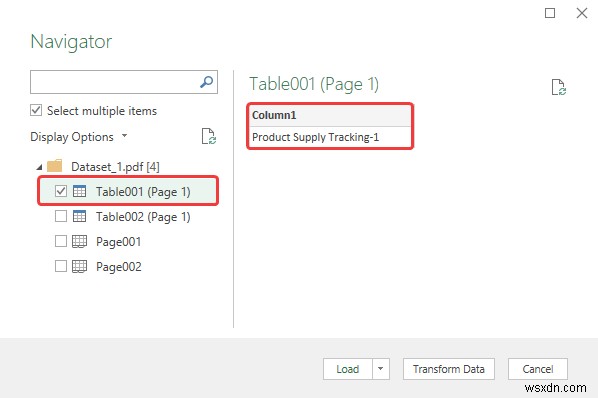
Task: Click the page icon next to Page002
Action: click(x=79, y=266)
